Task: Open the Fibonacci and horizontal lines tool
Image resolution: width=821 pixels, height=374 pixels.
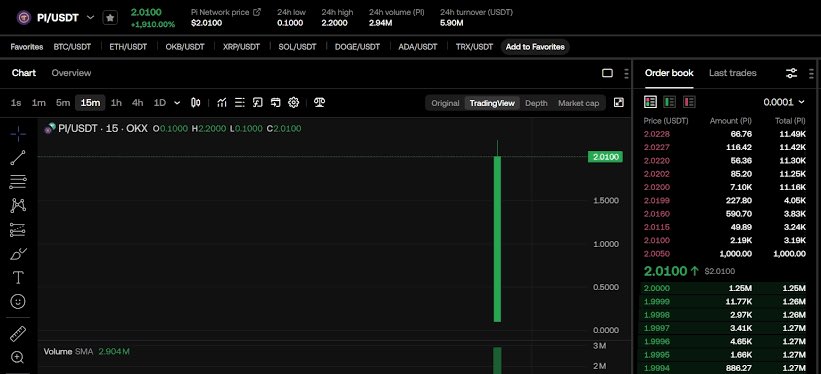Action: coord(18,182)
